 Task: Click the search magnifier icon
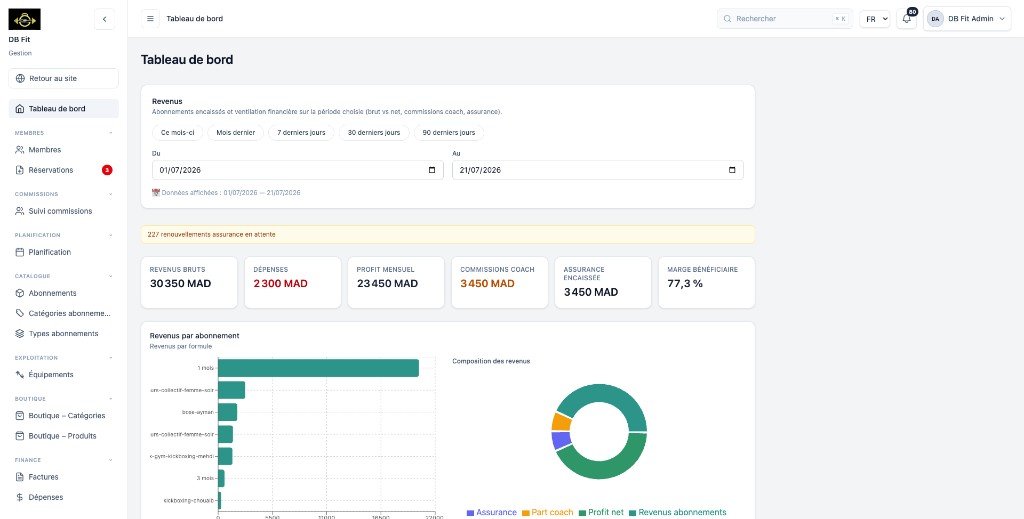coord(728,19)
